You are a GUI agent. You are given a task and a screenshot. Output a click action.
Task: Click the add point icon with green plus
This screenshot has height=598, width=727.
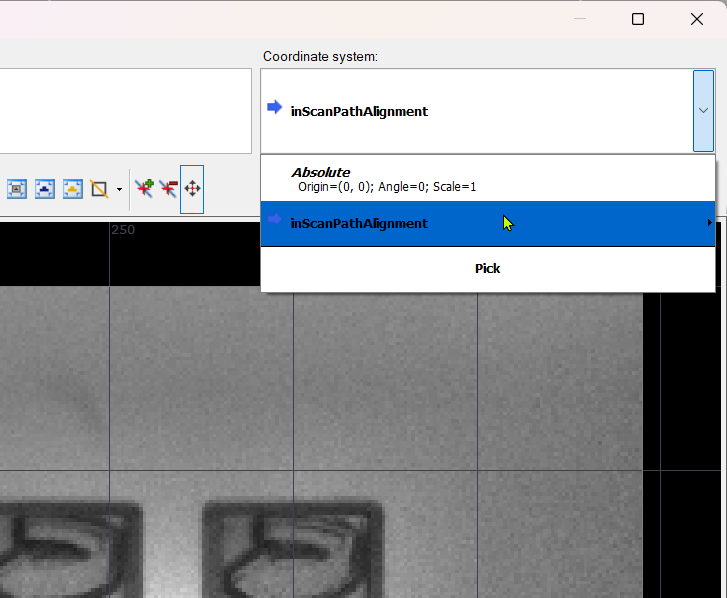coord(145,188)
